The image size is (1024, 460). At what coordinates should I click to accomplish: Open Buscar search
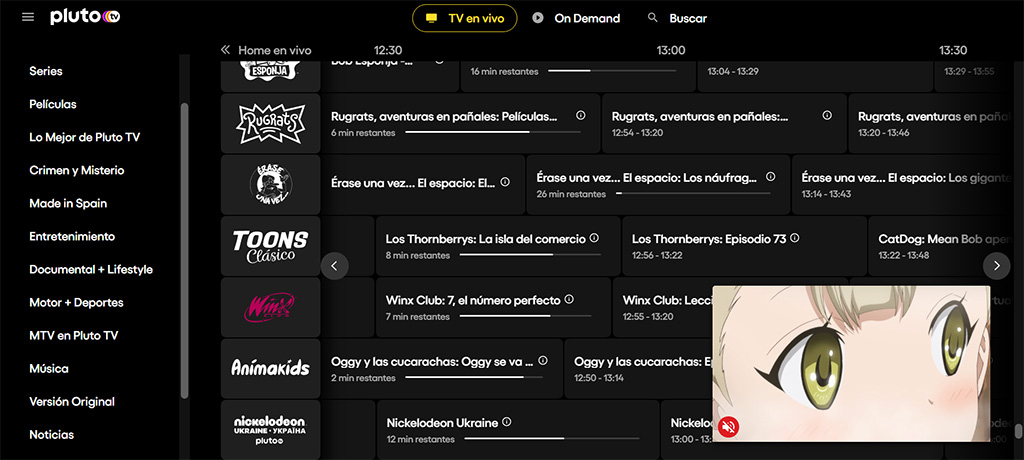point(677,18)
